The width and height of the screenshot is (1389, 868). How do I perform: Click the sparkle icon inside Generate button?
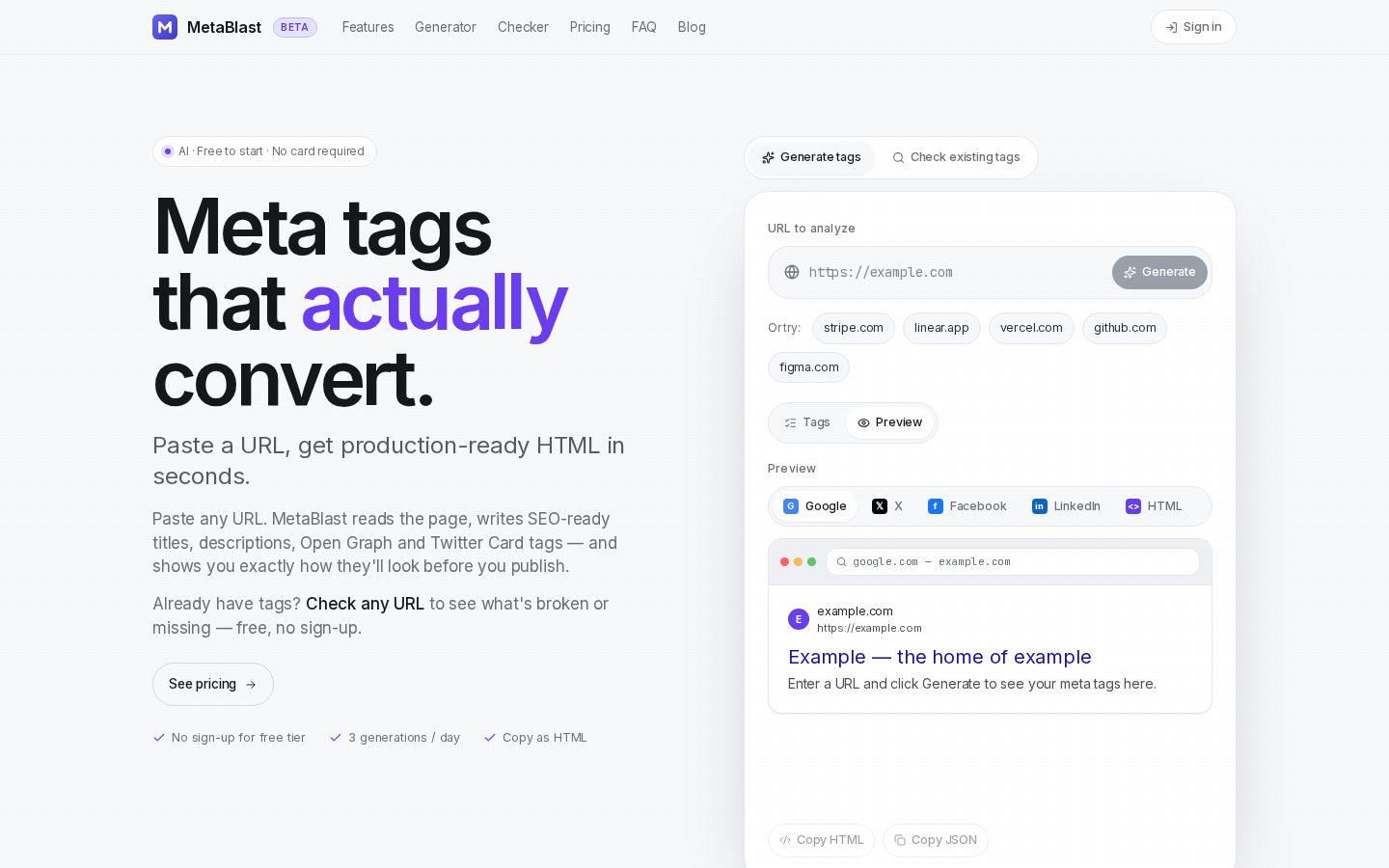tap(1130, 273)
